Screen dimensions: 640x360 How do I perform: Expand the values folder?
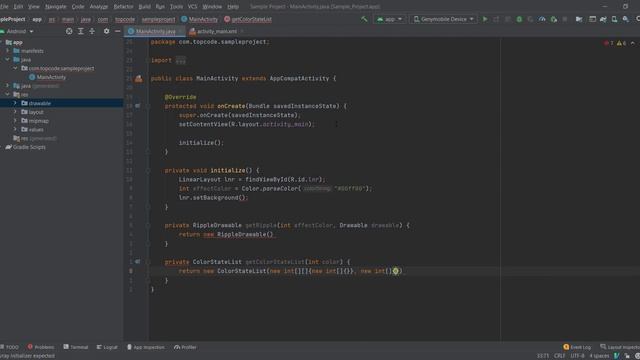point(15,129)
